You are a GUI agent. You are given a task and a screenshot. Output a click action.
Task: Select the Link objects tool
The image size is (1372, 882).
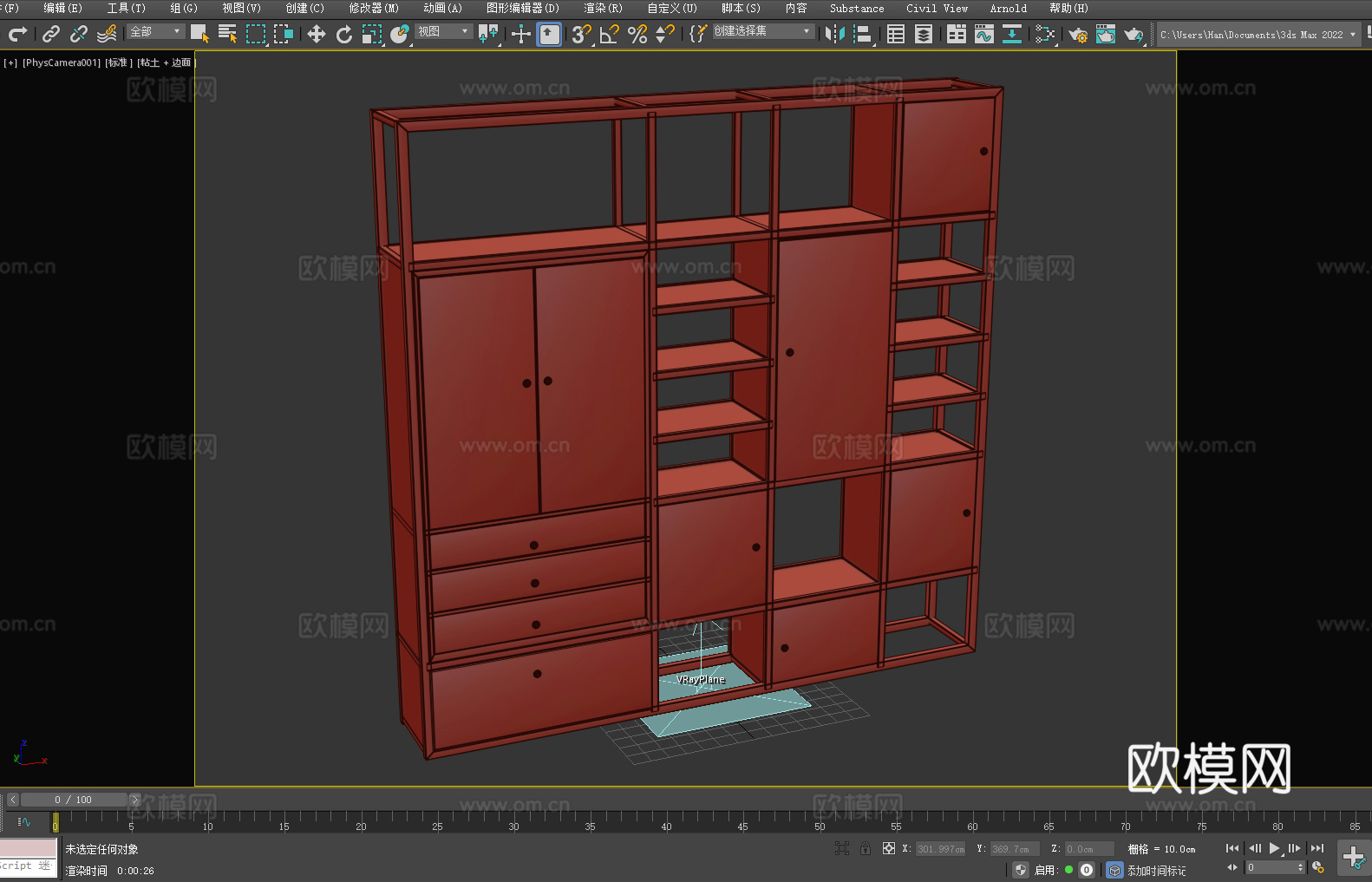pyautogui.click(x=51, y=34)
